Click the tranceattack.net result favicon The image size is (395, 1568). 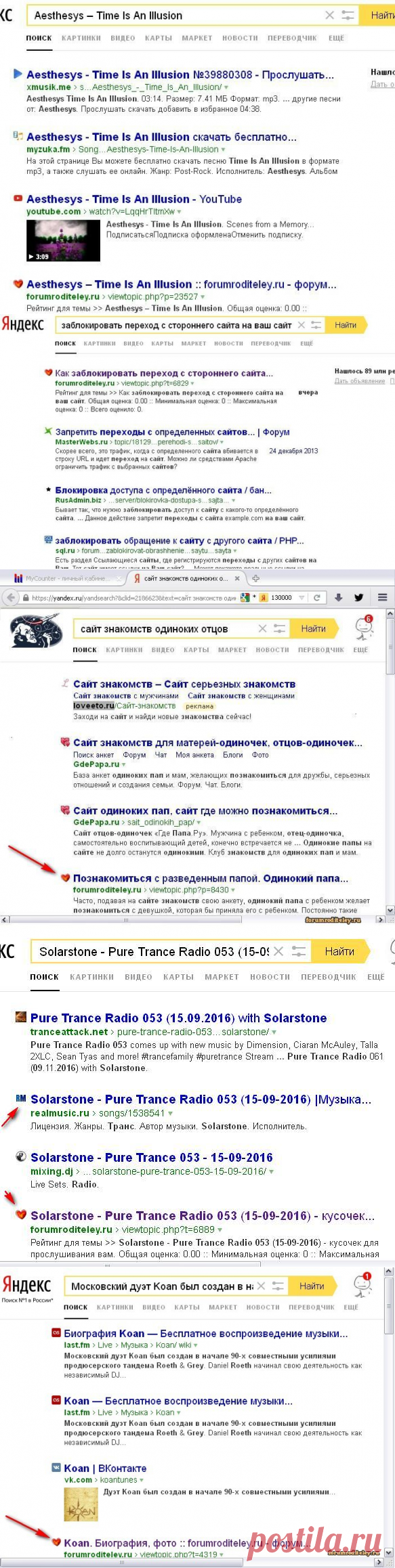coord(21,1017)
